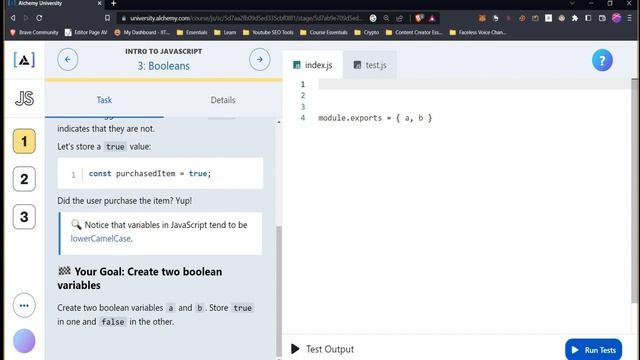Screen dimensions: 640x360
Task: Open the JS course icon in sidebar
Action: (24, 98)
